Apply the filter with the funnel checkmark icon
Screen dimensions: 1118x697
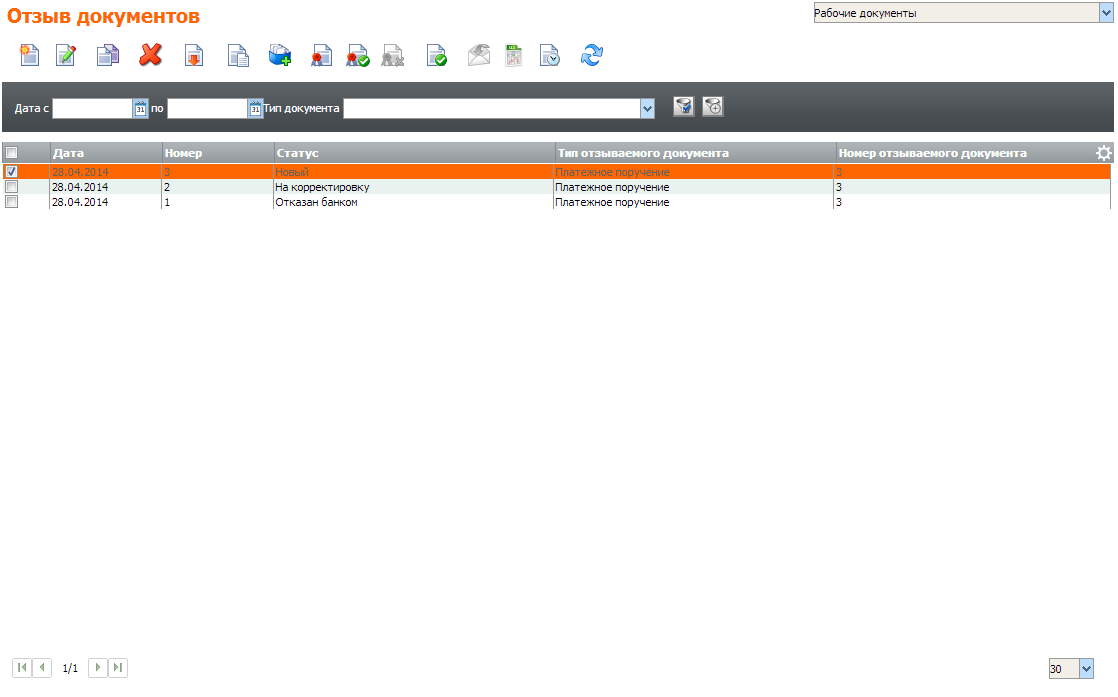(684, 107)
